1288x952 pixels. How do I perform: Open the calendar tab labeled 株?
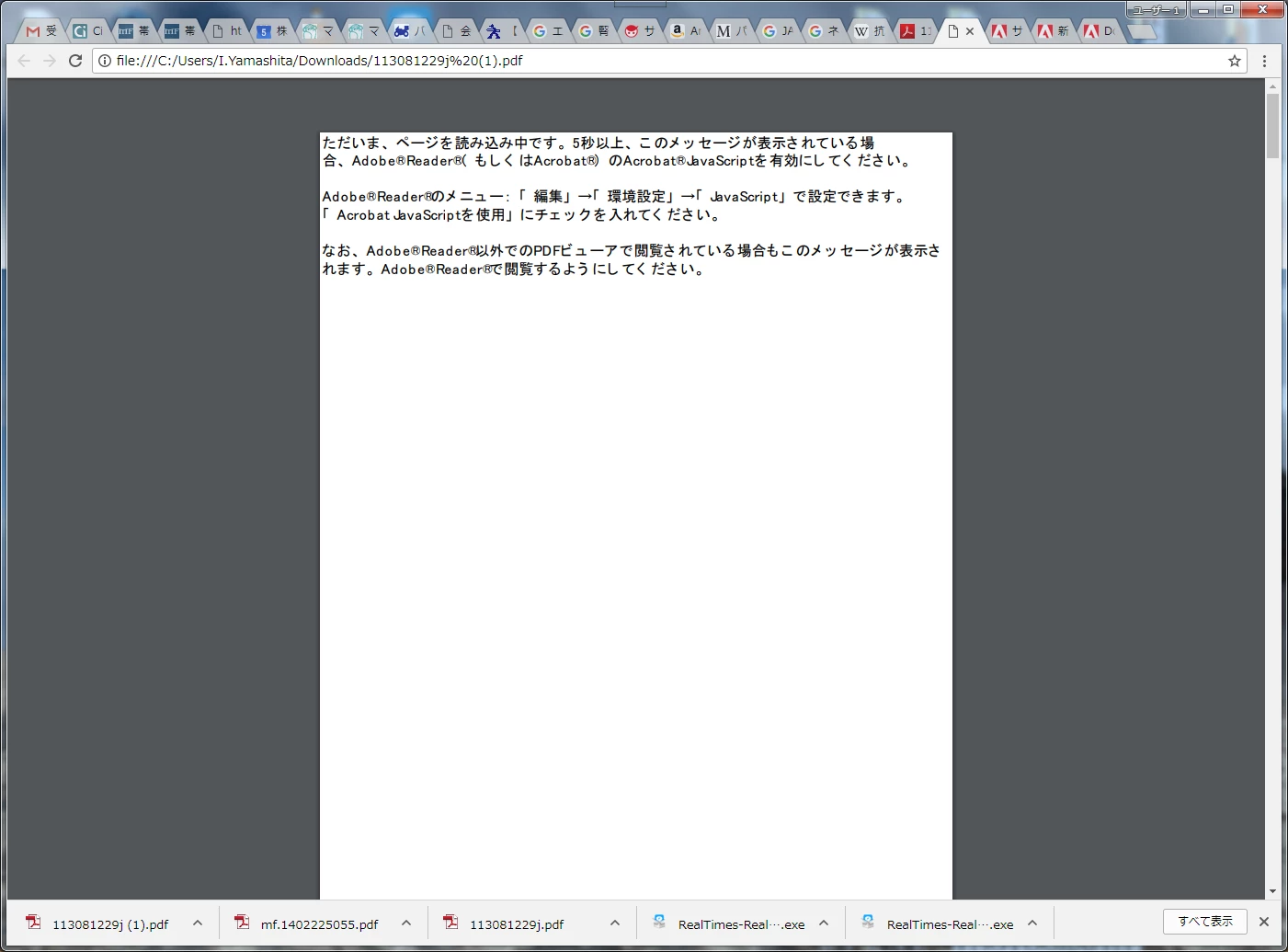[271, 31]
